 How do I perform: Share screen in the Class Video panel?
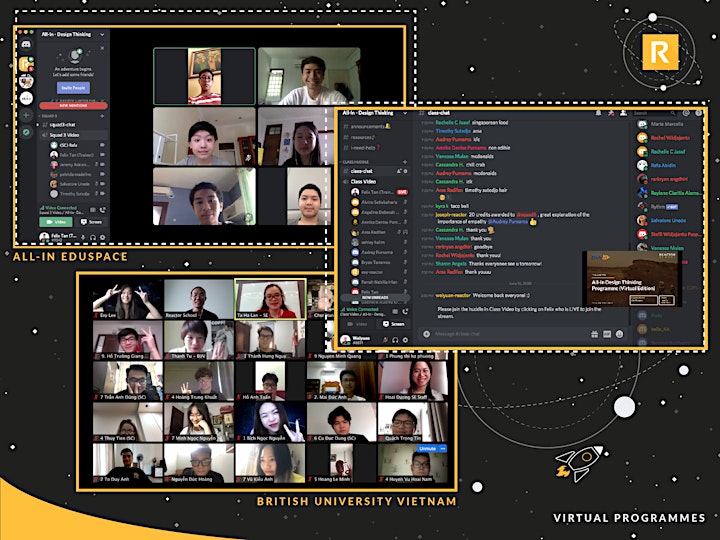[x=394, y=324]
